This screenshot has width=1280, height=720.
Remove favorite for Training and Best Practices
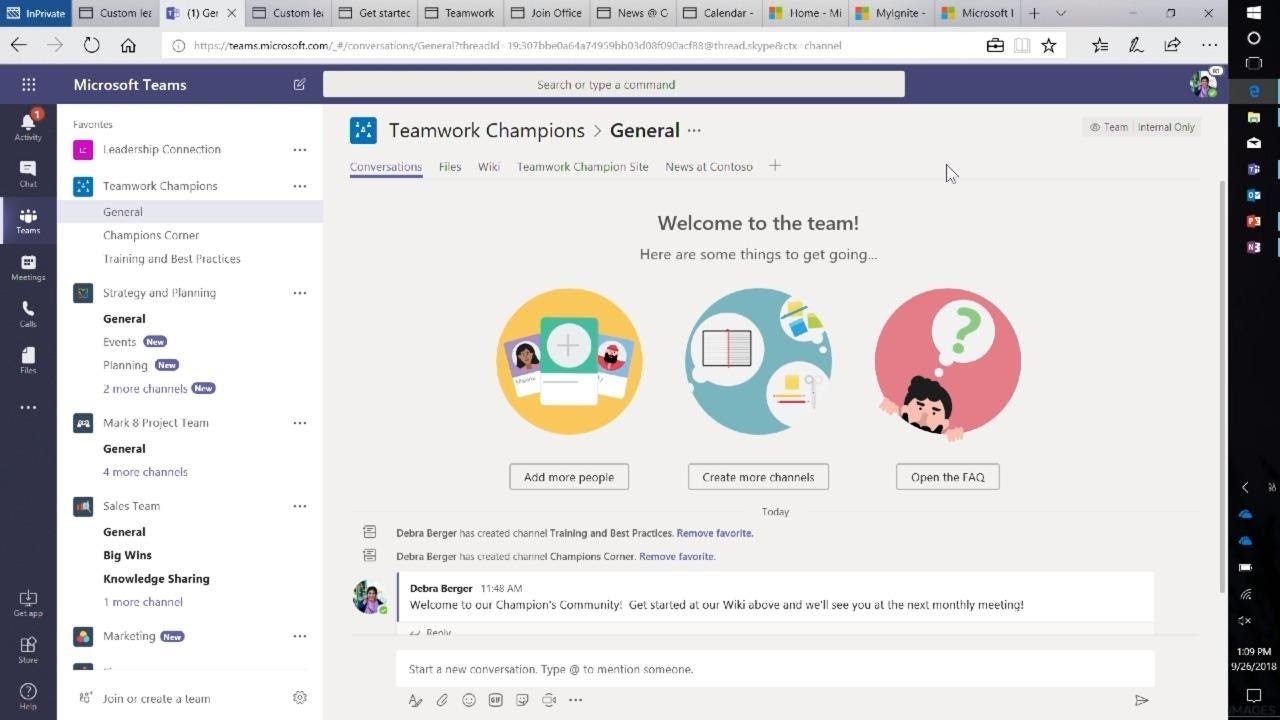click(x=715, y=533)
